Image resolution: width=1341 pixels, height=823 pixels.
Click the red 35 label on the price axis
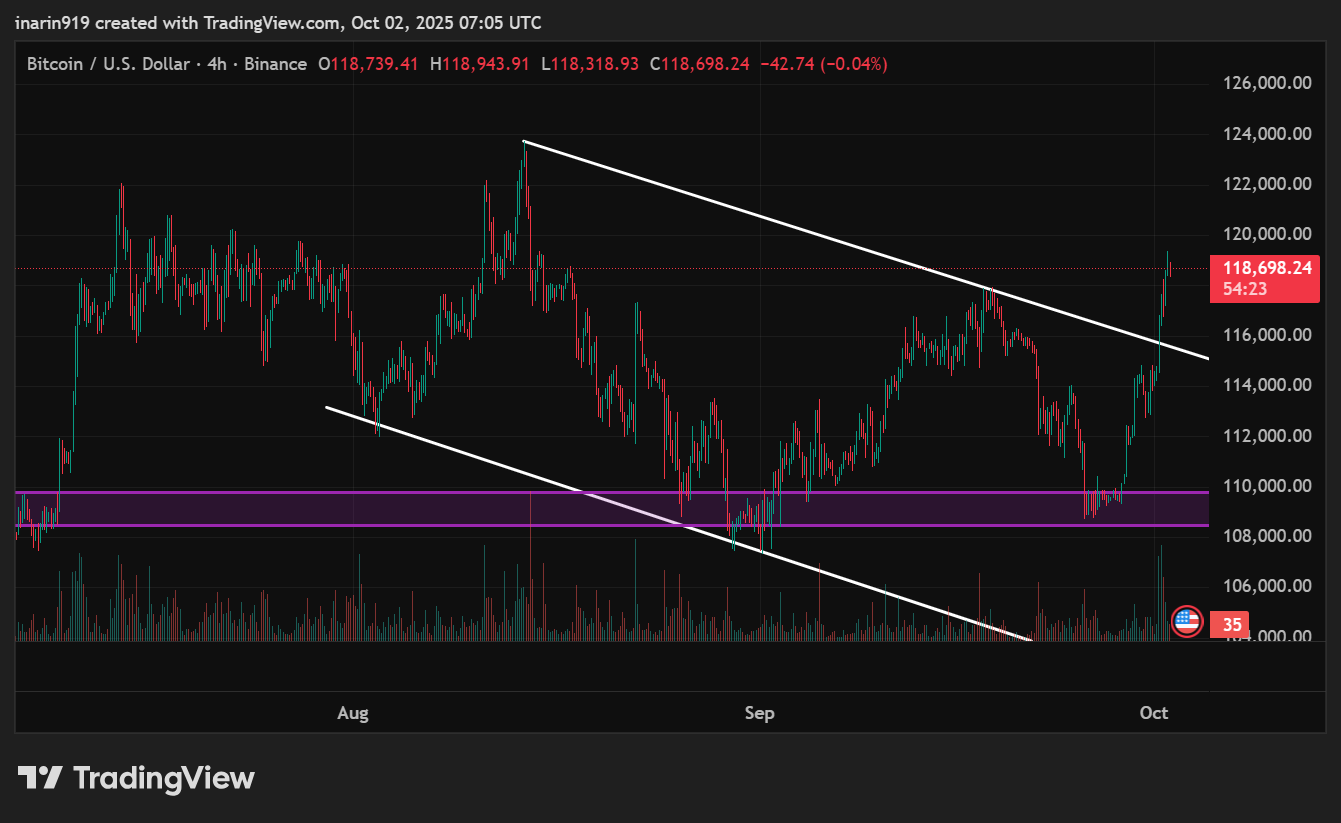pos(1232,625)
